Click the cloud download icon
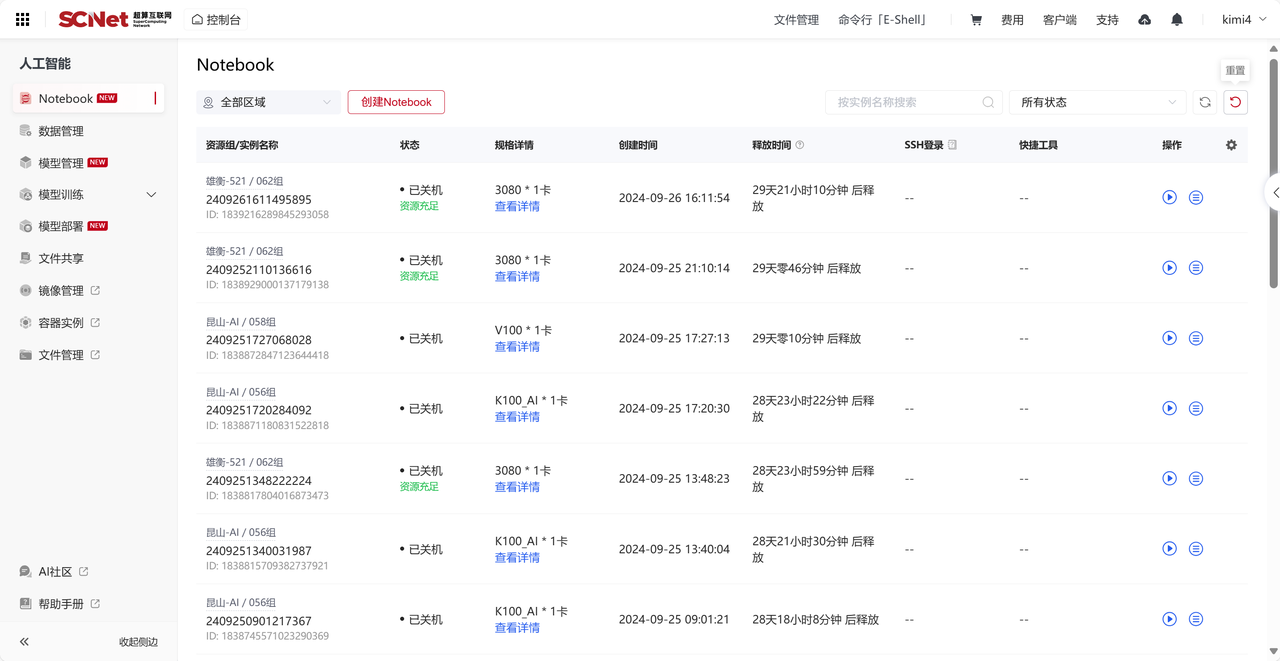 click(x=1144, y=20)
